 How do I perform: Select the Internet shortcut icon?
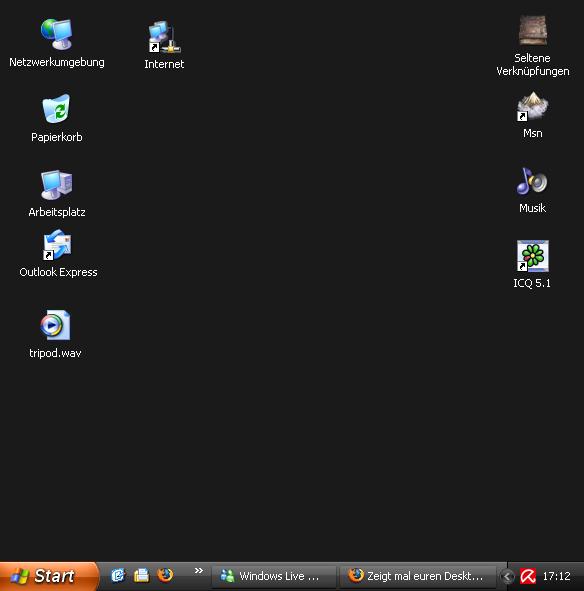pos(164,45)
